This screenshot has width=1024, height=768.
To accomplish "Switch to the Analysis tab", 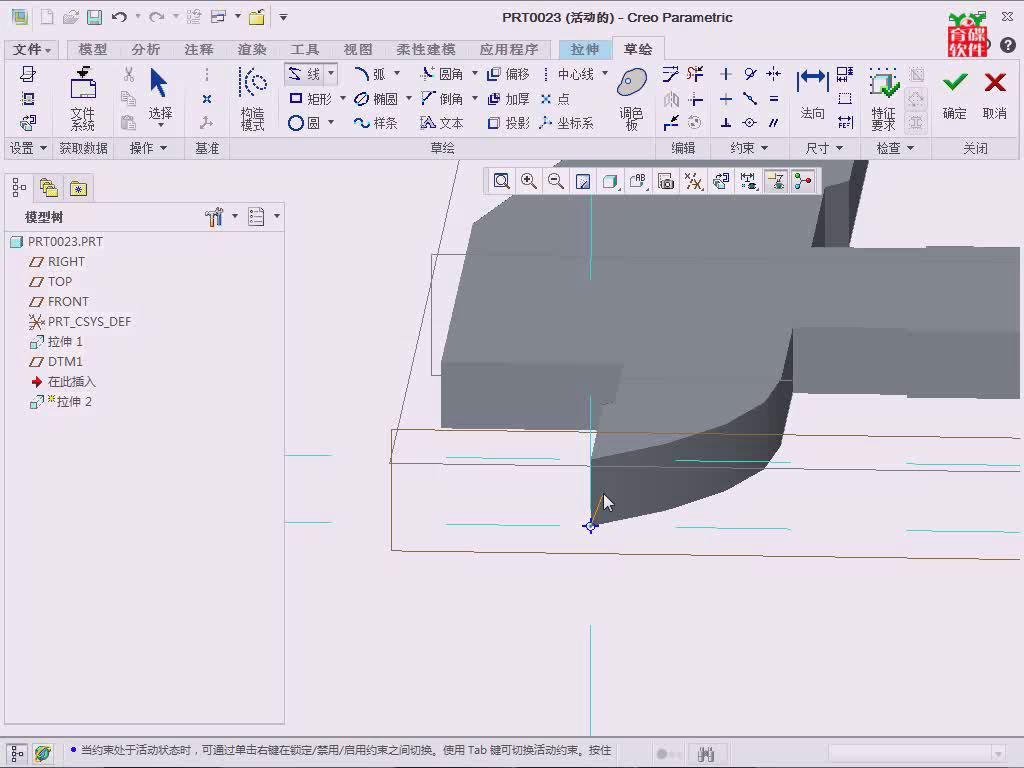I will click(145, 50).
